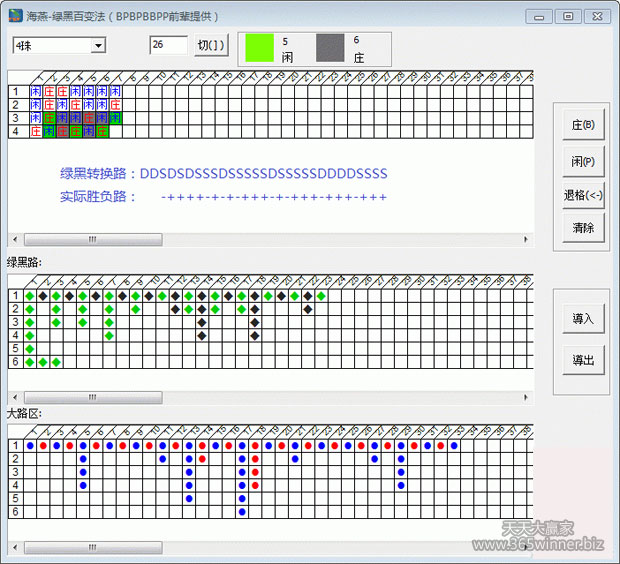Open the 4珠 combo box
Screen dimensions: 620x564
coord(59,46)
